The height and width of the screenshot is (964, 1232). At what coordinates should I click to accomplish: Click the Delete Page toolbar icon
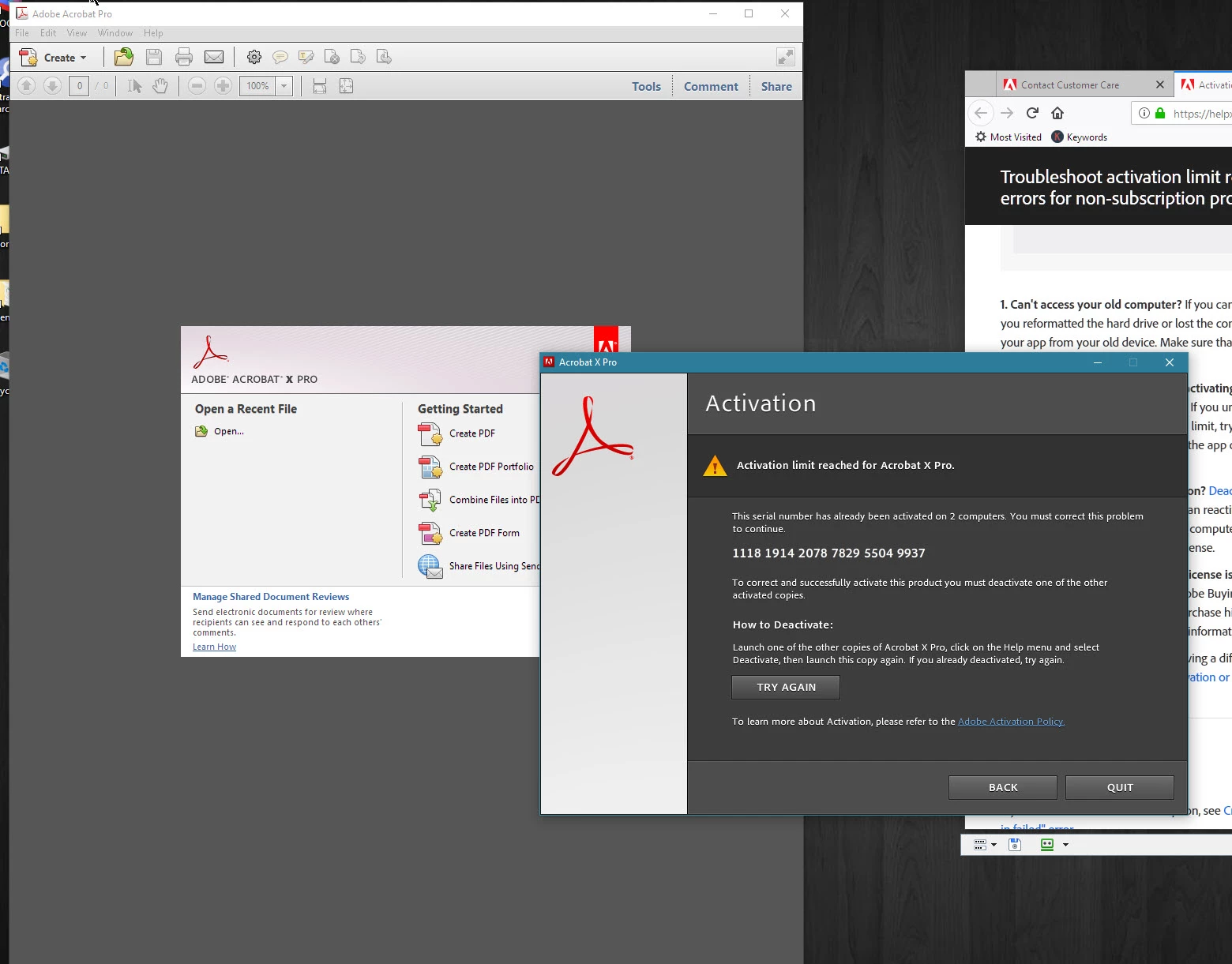click(332, 57)
